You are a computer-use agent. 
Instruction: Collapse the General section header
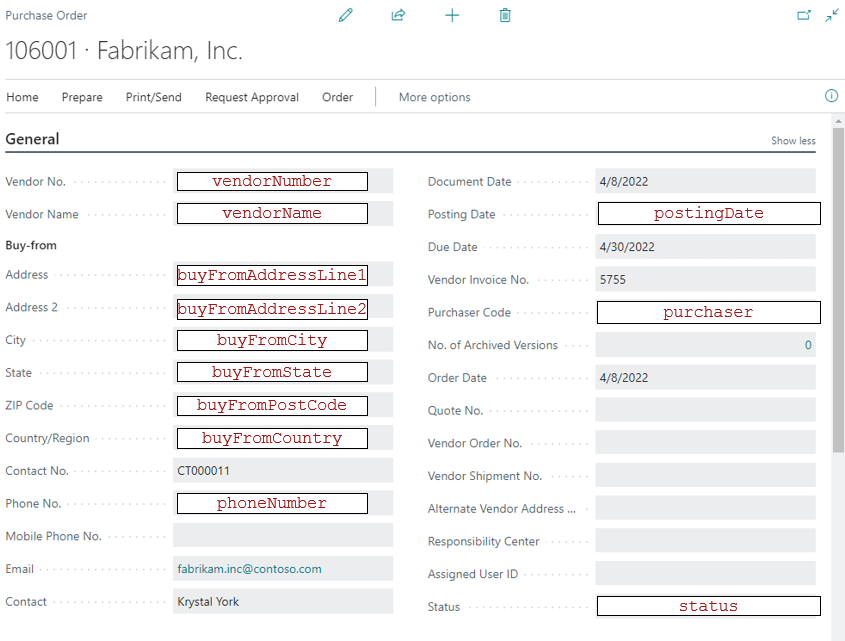click(32, 139)
